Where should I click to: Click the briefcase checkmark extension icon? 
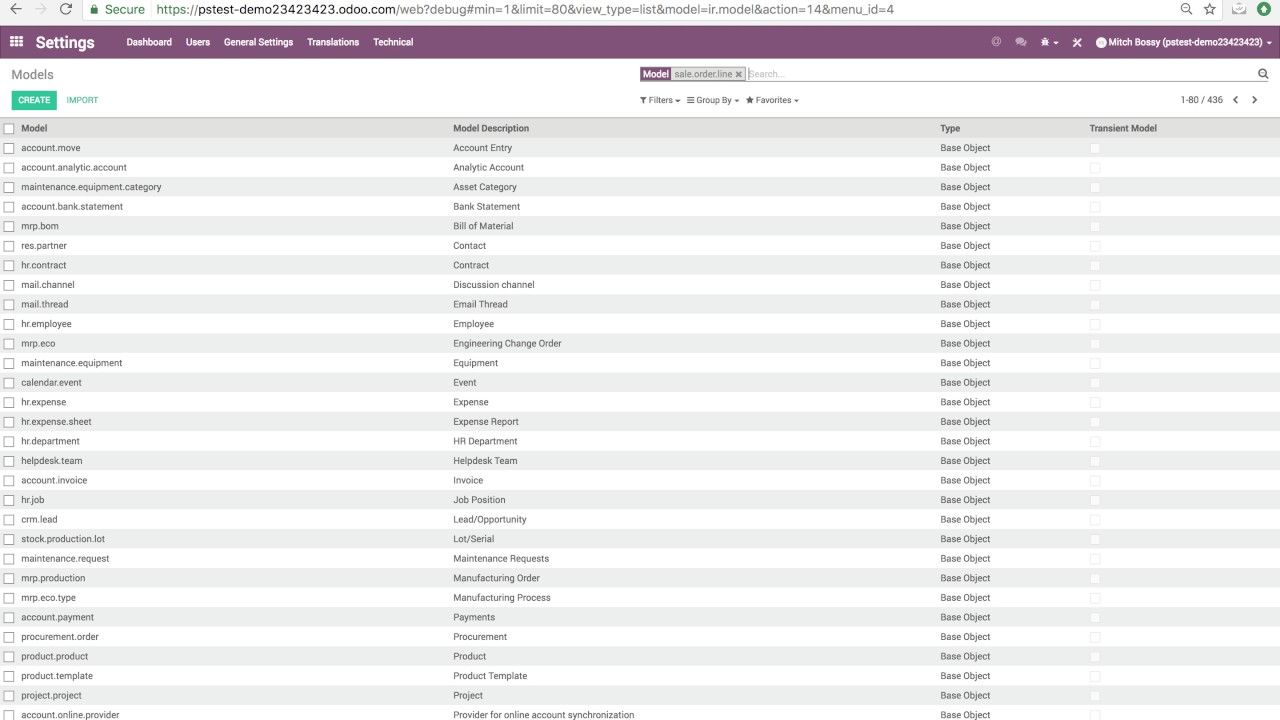pos(1239,9)
